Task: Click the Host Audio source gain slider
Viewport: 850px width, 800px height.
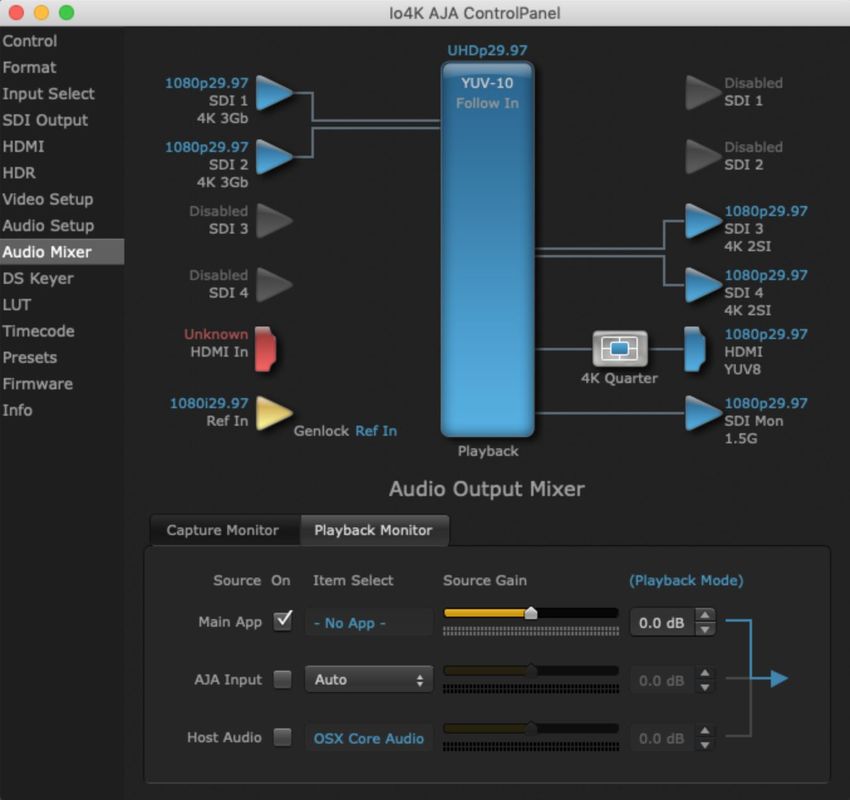Action: coord(531,729)
